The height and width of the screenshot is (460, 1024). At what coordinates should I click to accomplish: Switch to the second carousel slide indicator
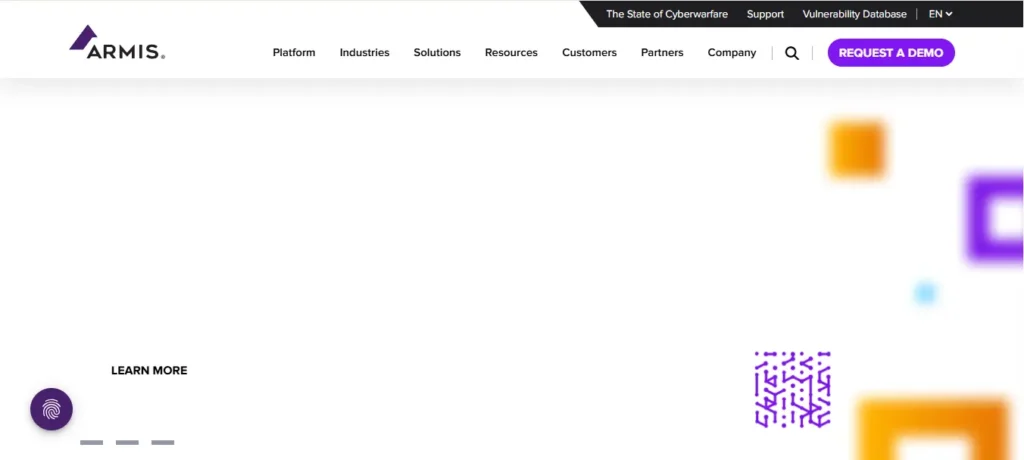pos(127,442)
